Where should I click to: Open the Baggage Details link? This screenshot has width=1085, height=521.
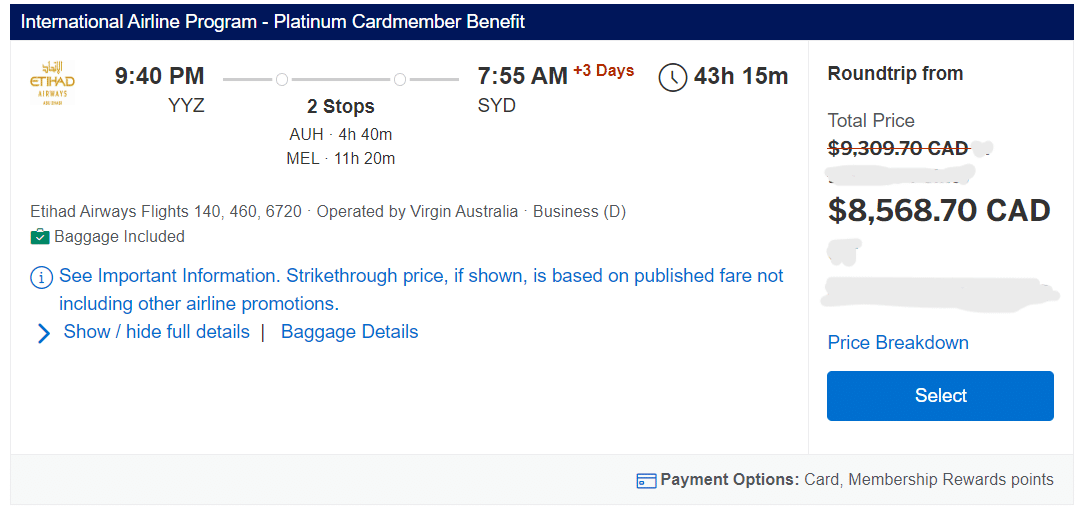tap(349, 332)
